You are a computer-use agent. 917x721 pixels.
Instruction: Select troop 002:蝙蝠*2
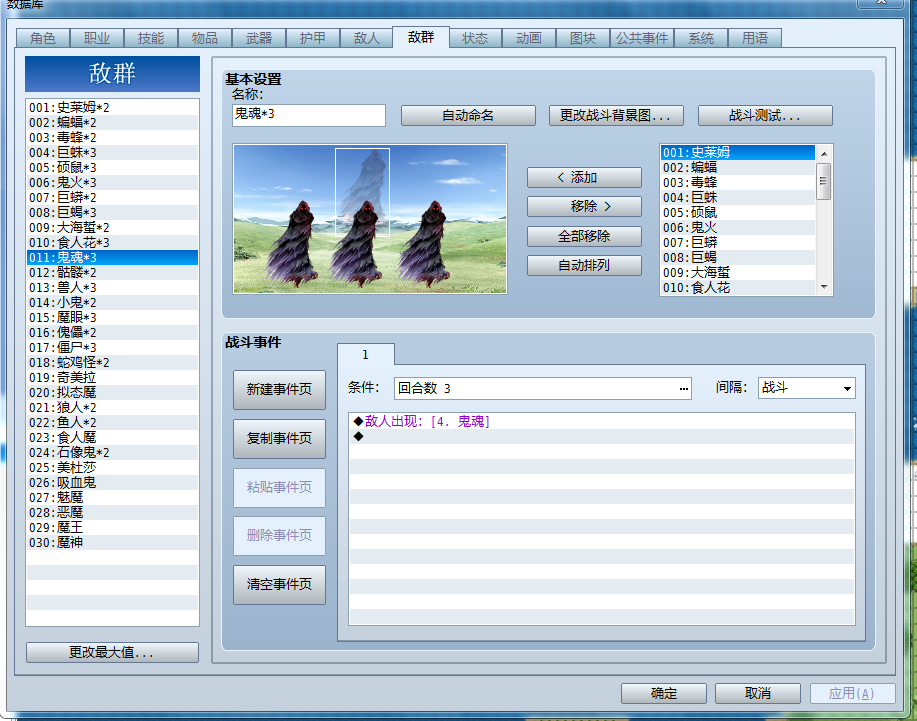coord(112,122)
